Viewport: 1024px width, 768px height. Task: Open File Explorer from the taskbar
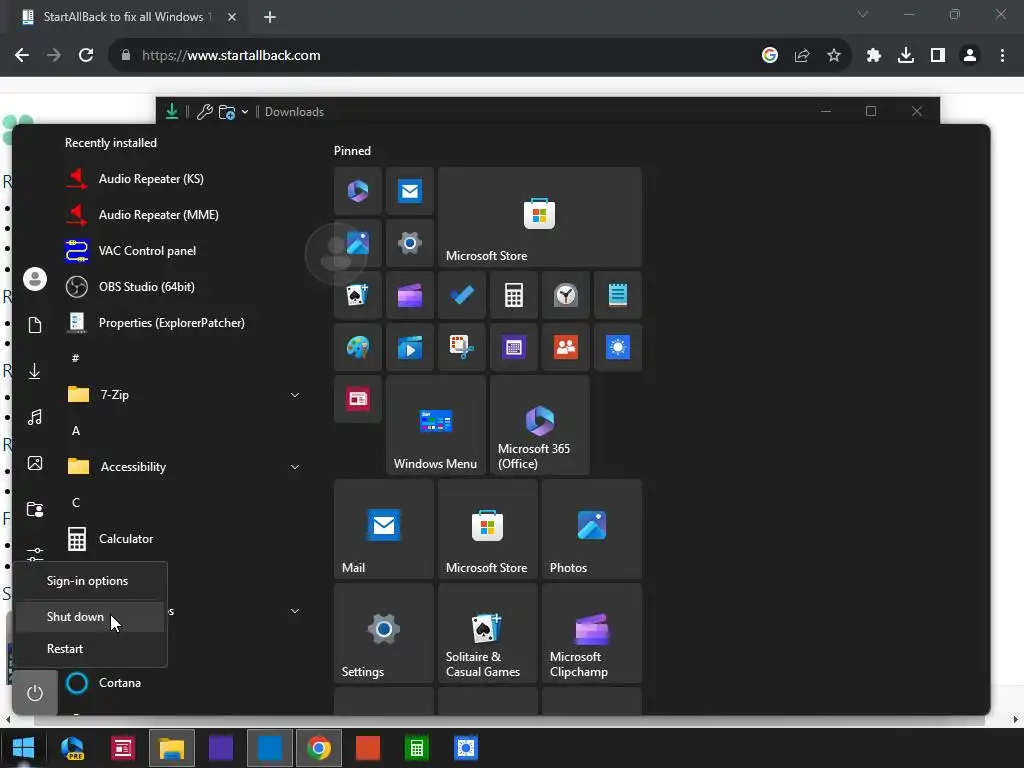click(172, 748)
